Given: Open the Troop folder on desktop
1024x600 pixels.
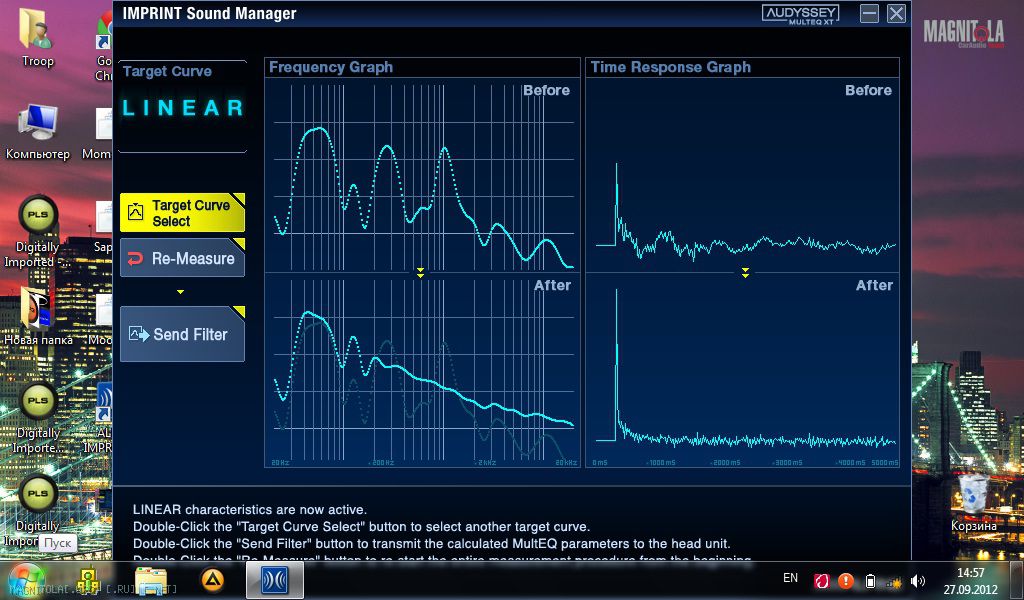Looking at the screenshot, I should 38,34.
